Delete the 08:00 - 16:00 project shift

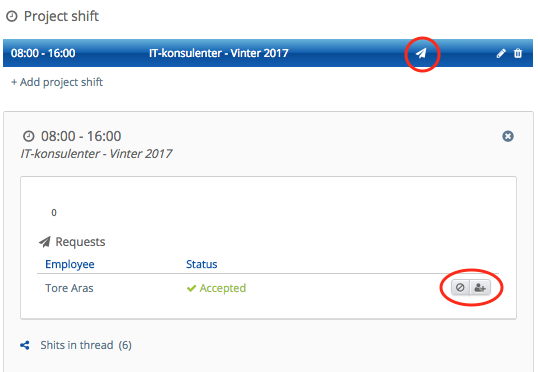pos(518,53)
